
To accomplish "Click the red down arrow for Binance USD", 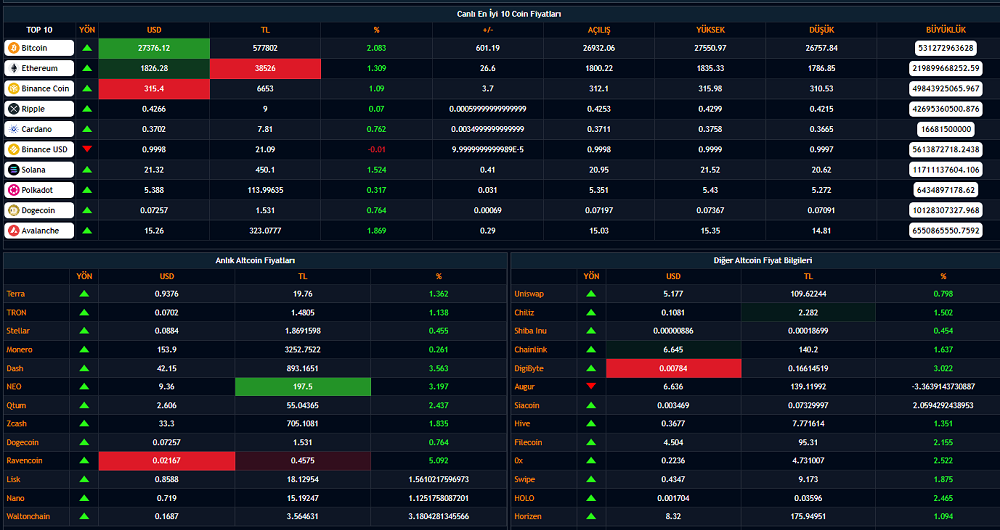I will [x=87, y=149].
